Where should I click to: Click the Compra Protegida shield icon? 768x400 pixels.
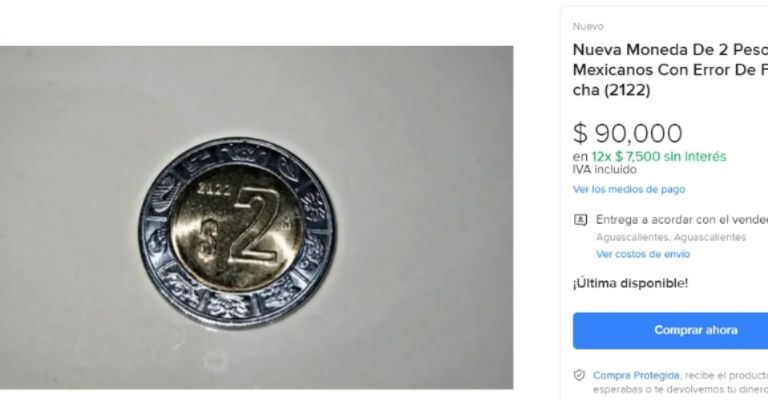(x=579, y=376)
